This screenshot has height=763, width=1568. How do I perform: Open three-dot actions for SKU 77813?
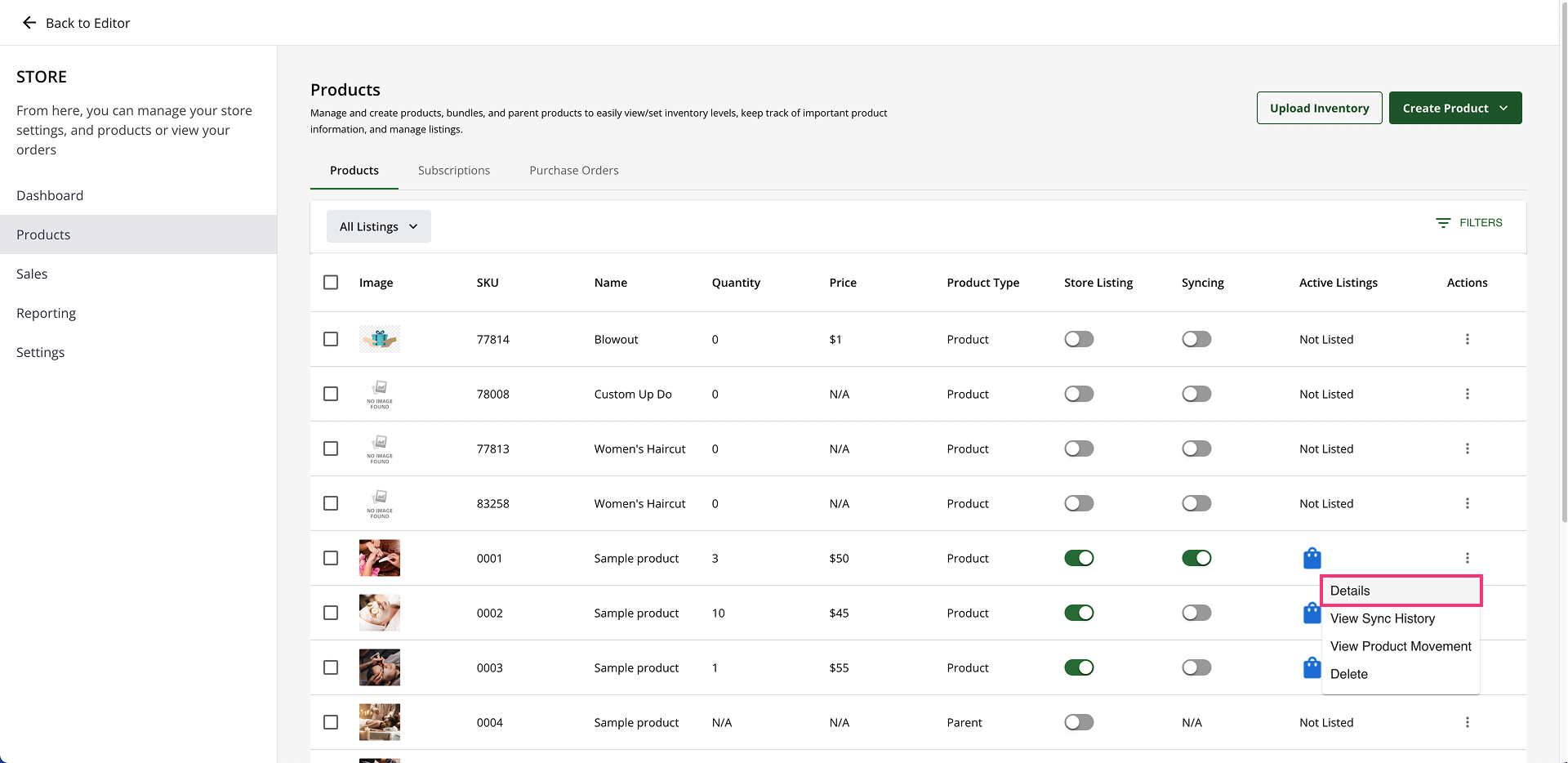point(1467,448)
